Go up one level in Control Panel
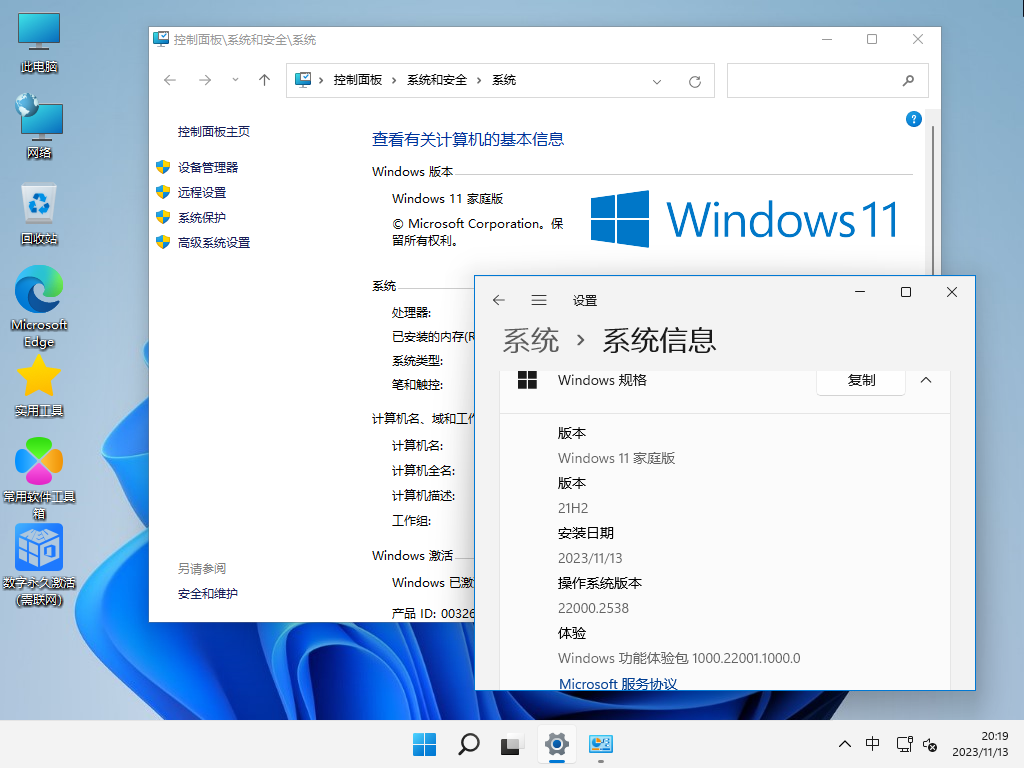 [x=264, y=80]
